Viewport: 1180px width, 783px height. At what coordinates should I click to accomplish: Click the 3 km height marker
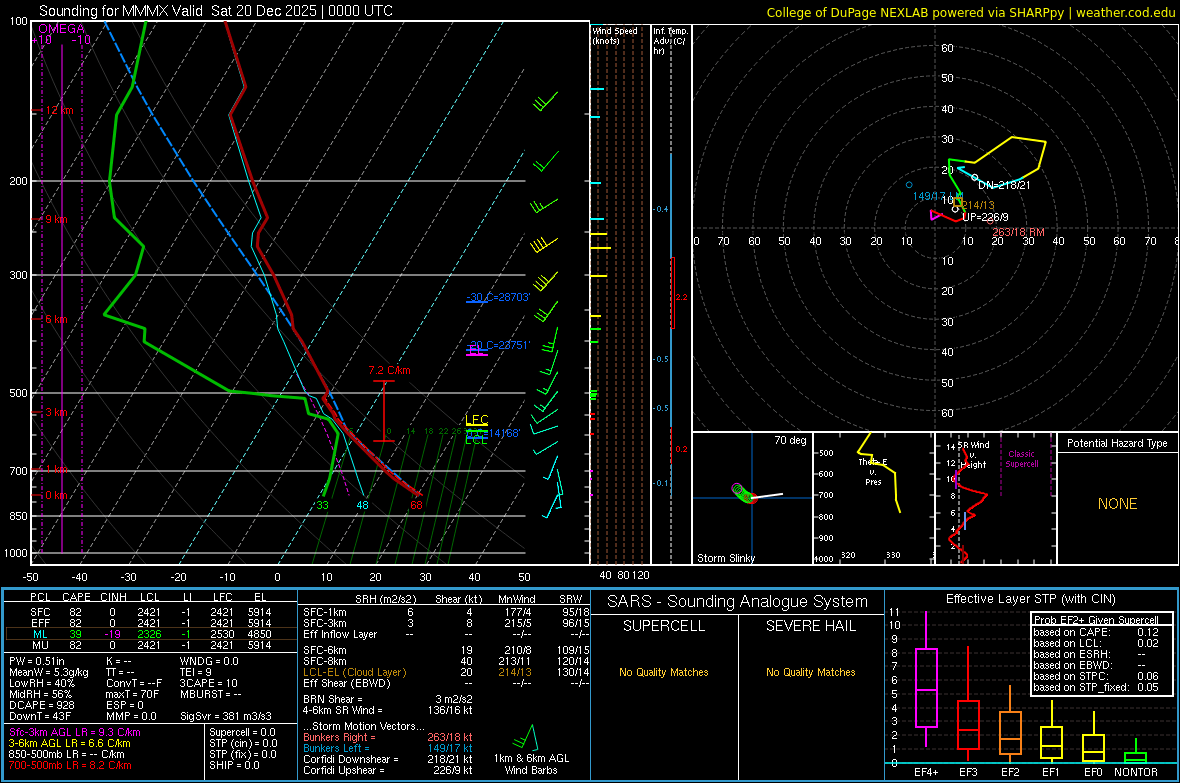click(56, 412)
